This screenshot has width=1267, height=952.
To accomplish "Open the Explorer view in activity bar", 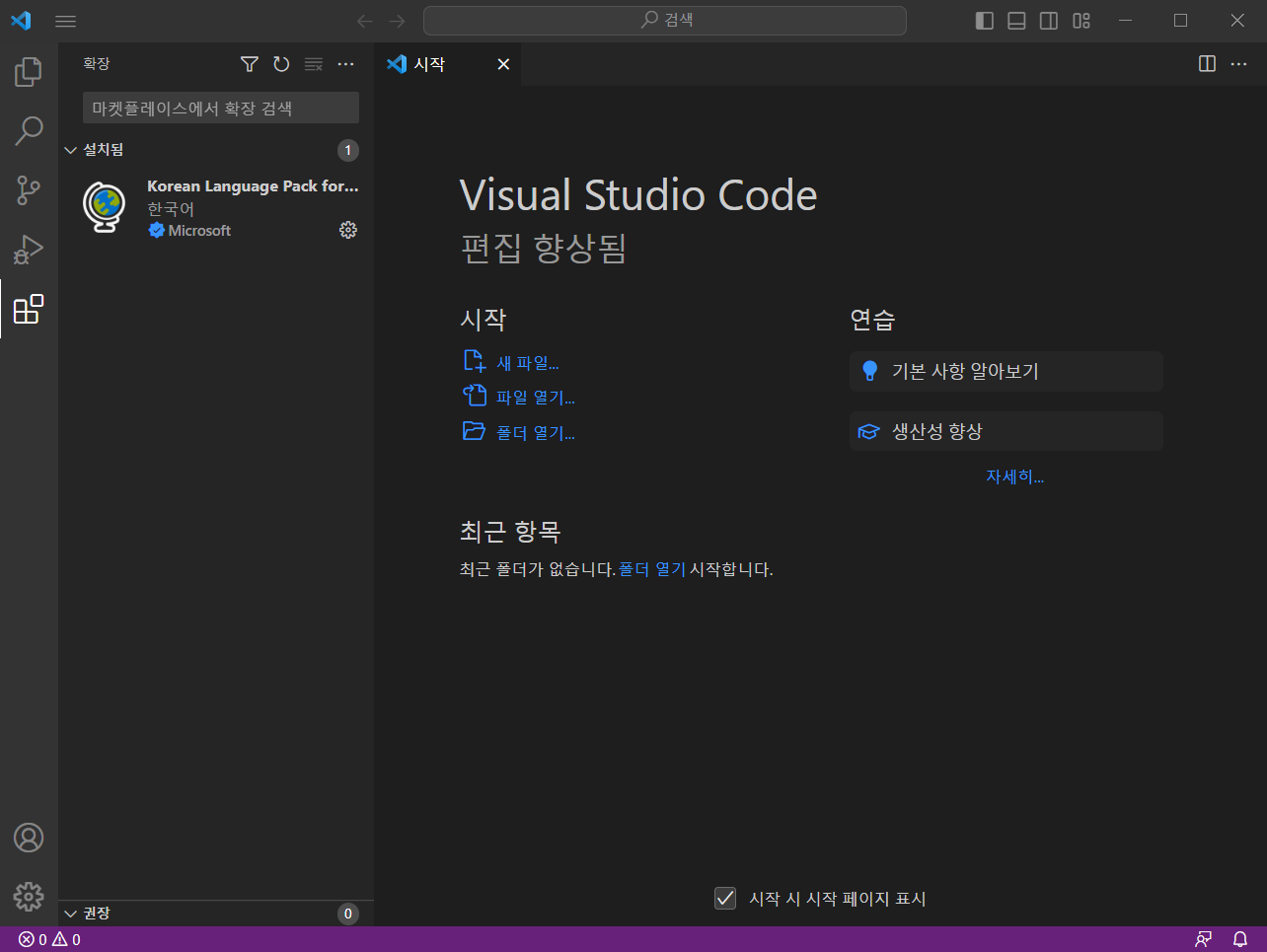I will (x=29, y=72).
